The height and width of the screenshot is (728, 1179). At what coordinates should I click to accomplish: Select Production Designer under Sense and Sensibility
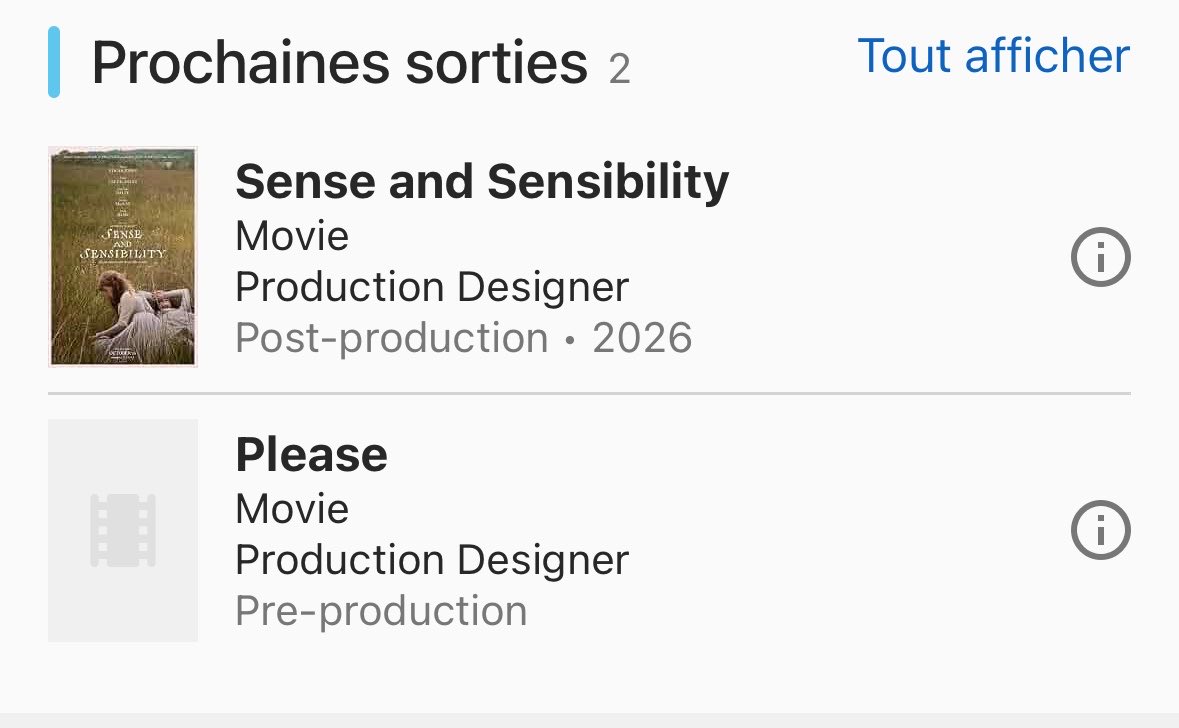pyautogui.click(x=432, y=287)
